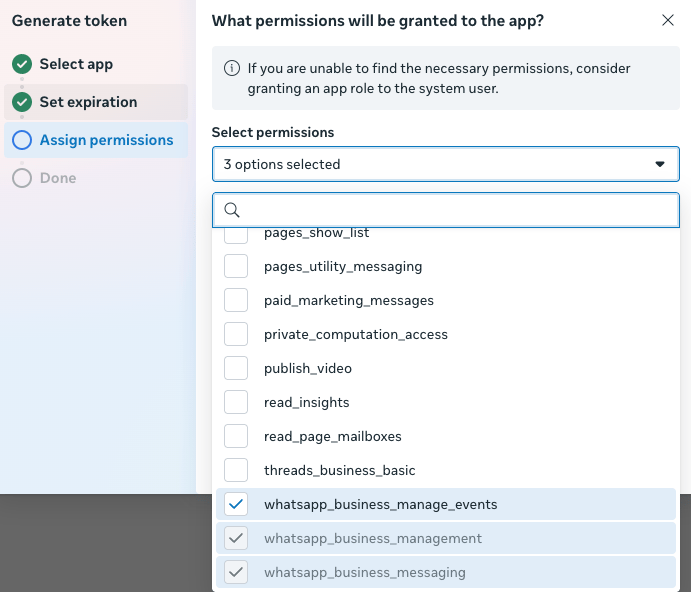Click the threads_business_basic label text

tap(339, 470)
